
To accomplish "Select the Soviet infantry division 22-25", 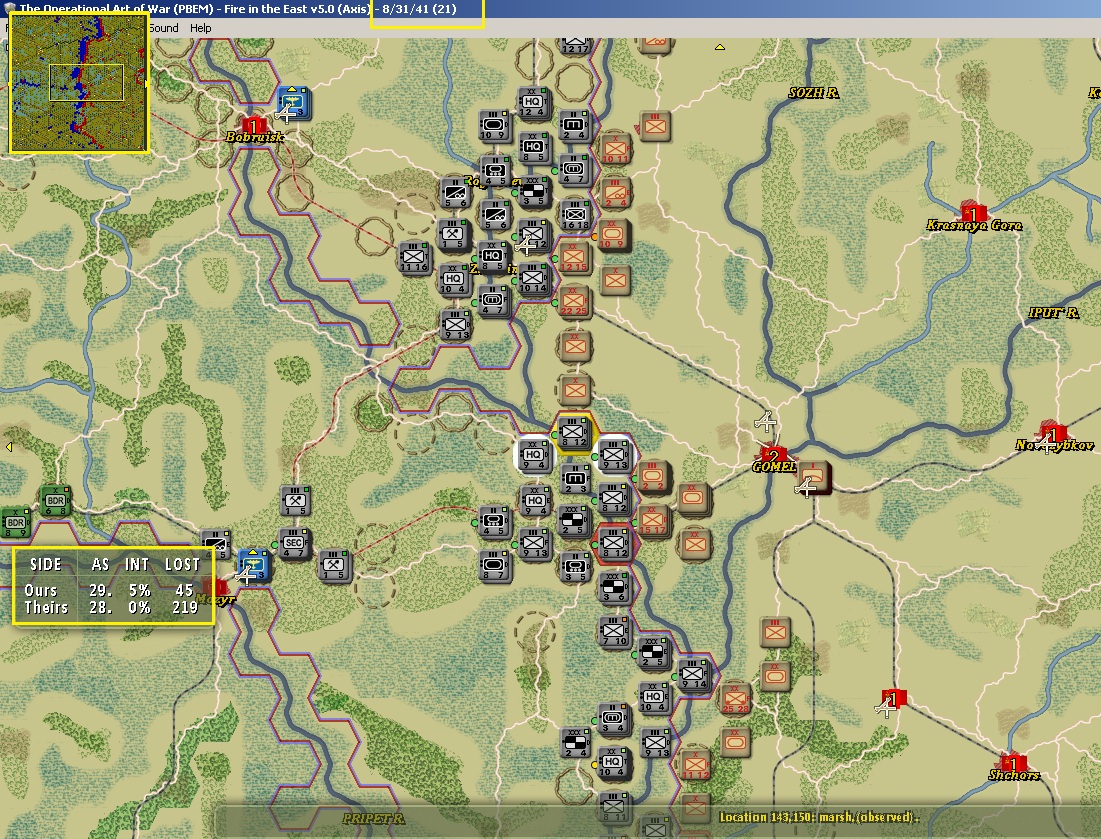I will [x=574, y=301].
